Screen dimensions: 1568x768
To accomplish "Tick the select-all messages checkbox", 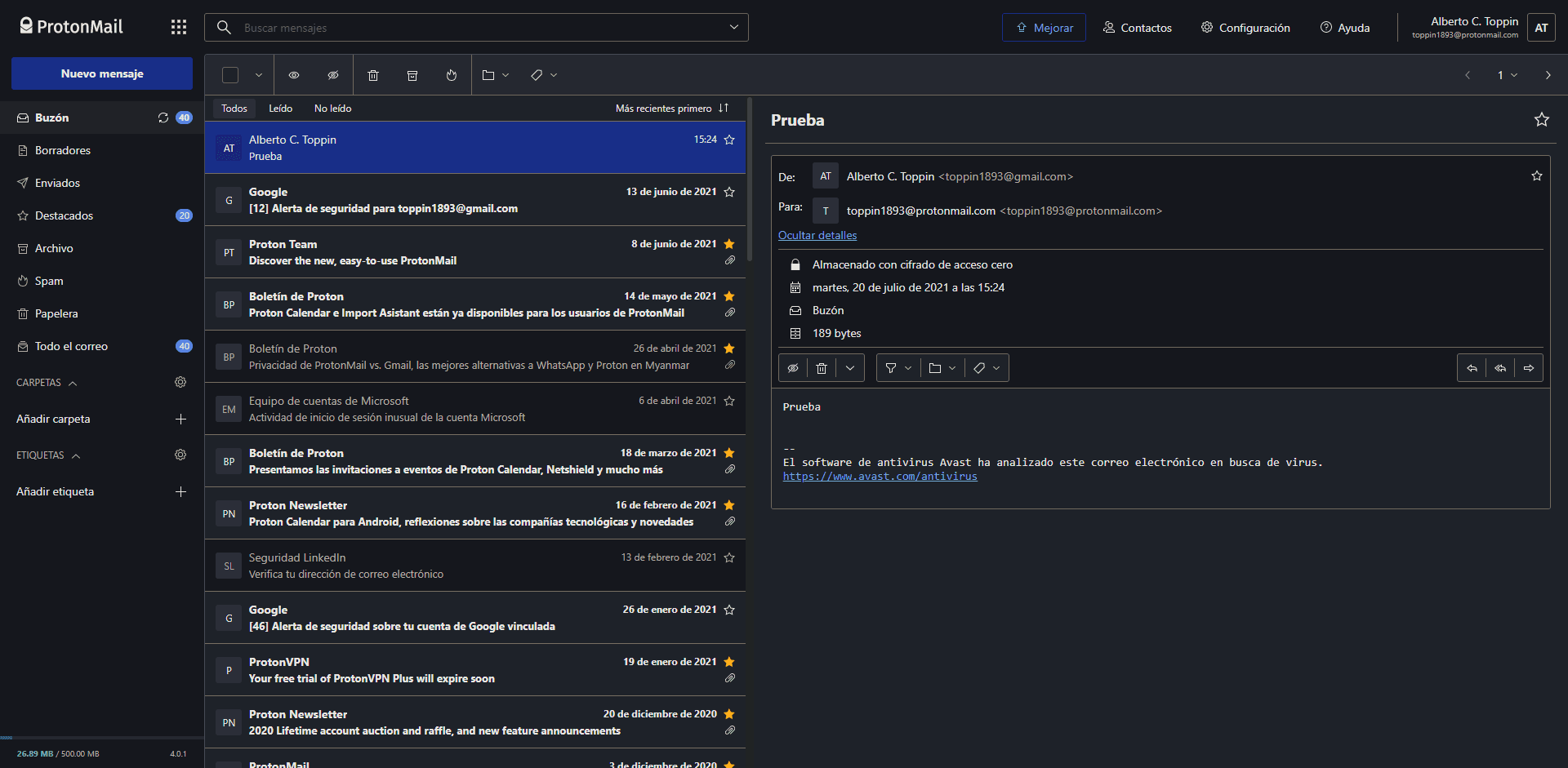I will coord(230,75).
